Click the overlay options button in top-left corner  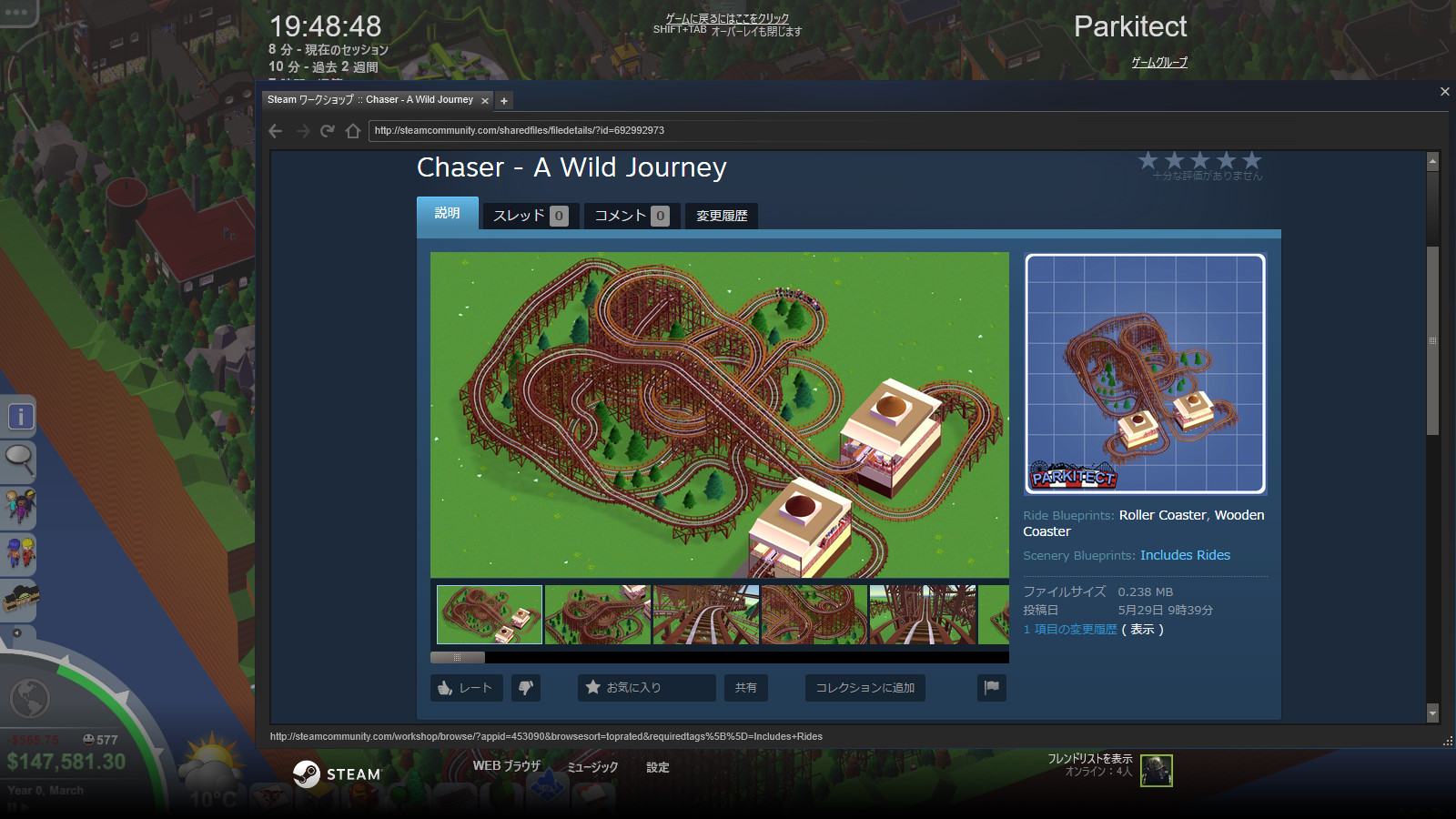click(x=17, y=12)
